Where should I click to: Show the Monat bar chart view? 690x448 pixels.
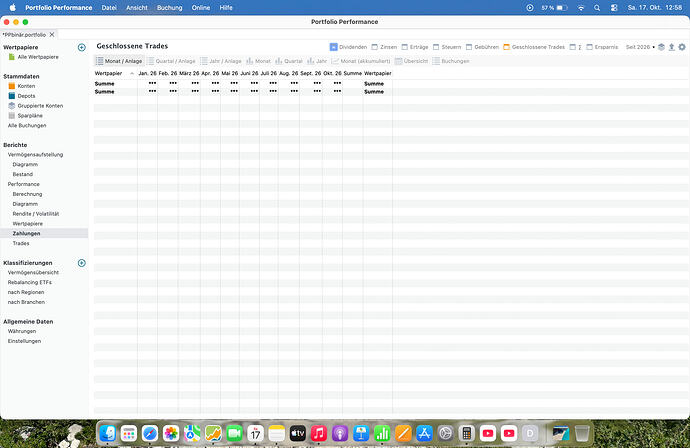tap(258, 61)
